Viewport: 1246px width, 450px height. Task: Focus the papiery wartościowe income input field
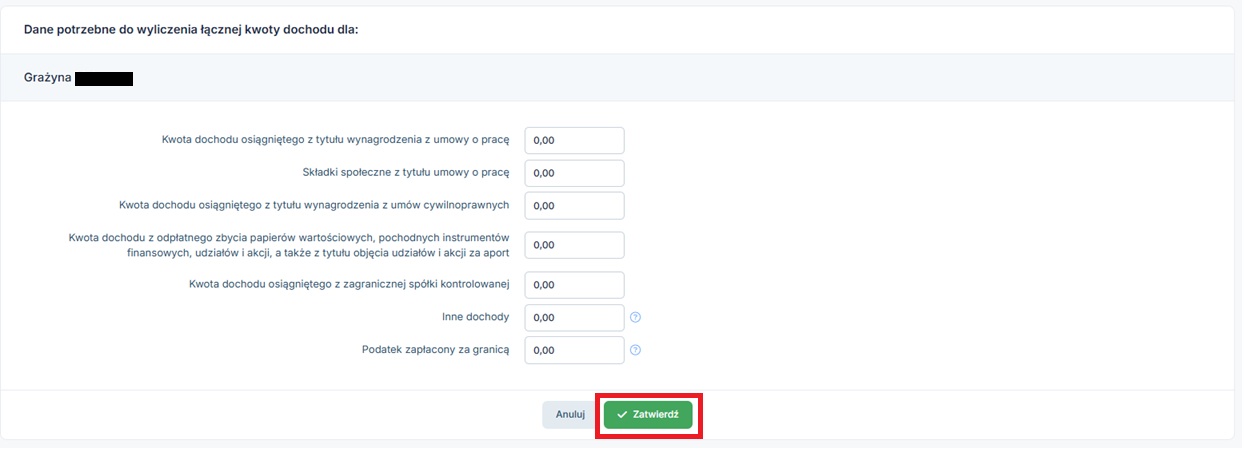click(574, 245)
